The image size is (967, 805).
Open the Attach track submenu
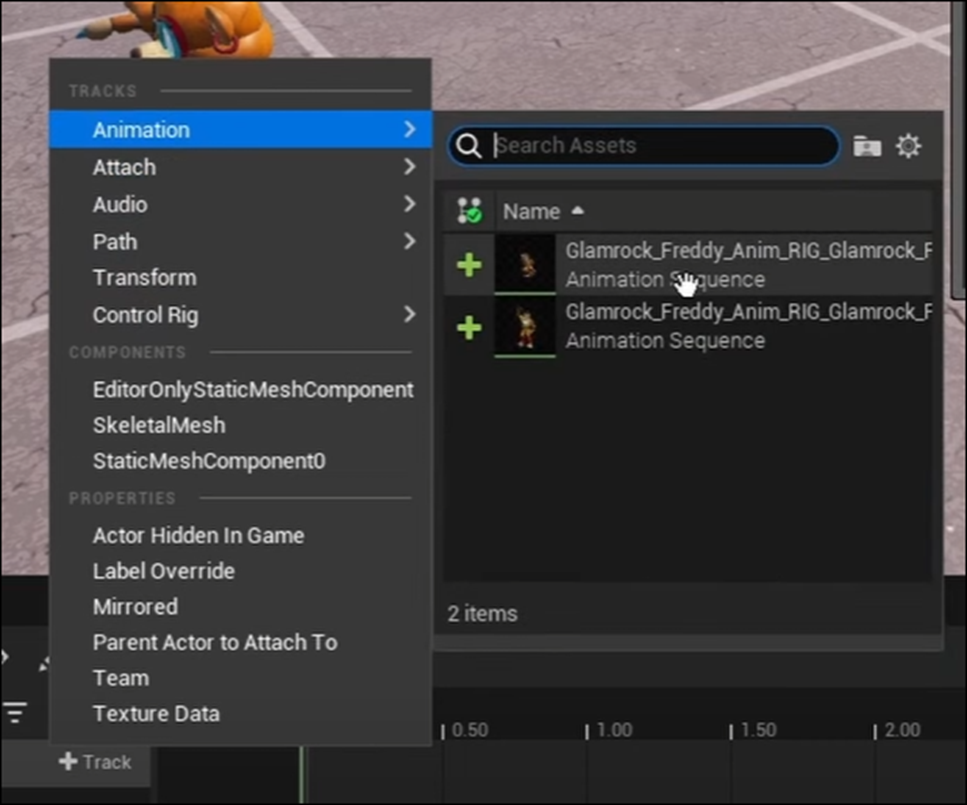click(240, 167)
